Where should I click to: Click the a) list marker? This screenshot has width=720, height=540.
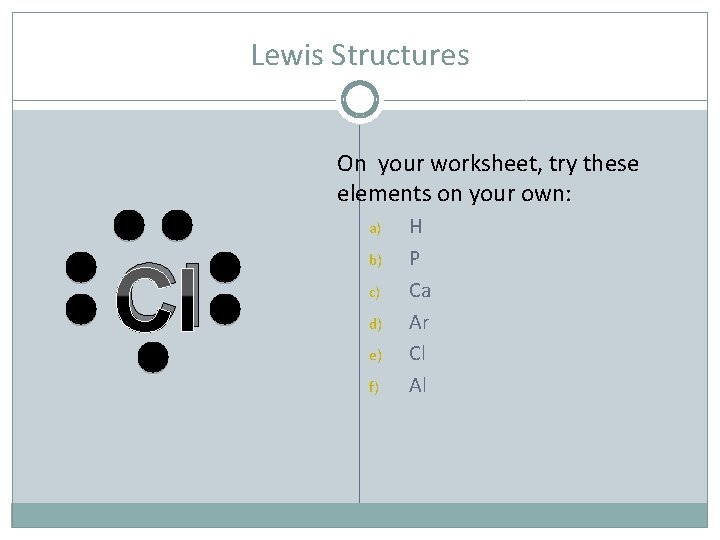(376, 229)
